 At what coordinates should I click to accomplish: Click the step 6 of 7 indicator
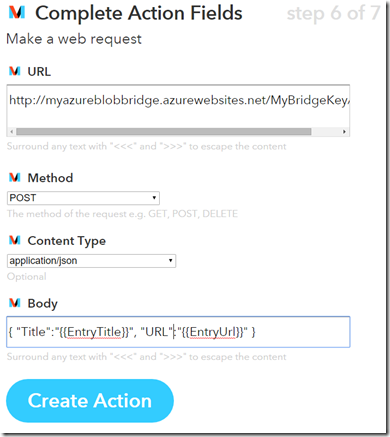click(x=333, y=14)
